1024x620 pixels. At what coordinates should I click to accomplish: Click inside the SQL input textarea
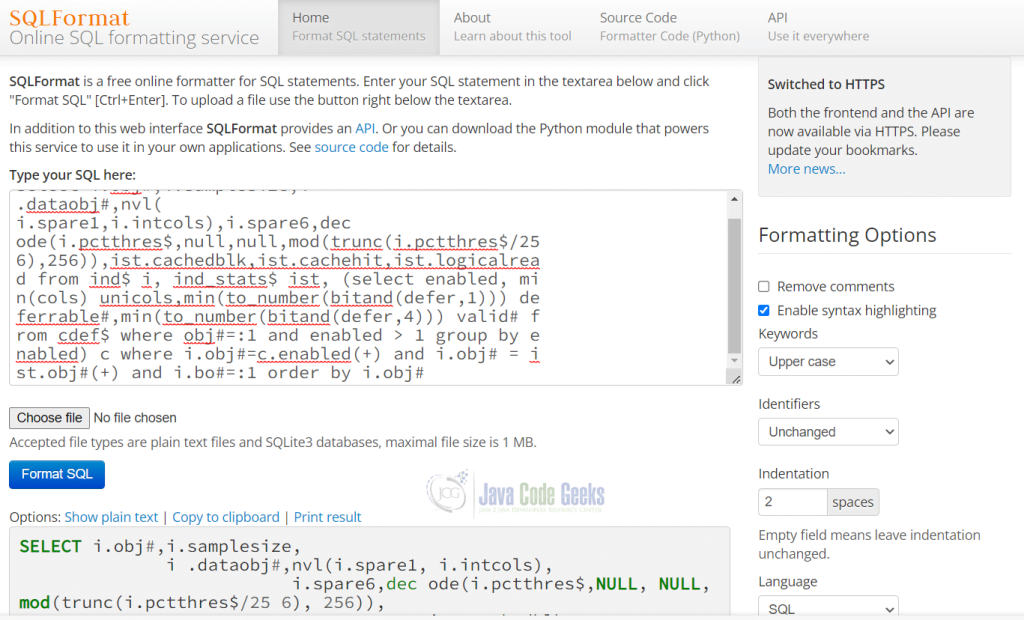point(368,287)
